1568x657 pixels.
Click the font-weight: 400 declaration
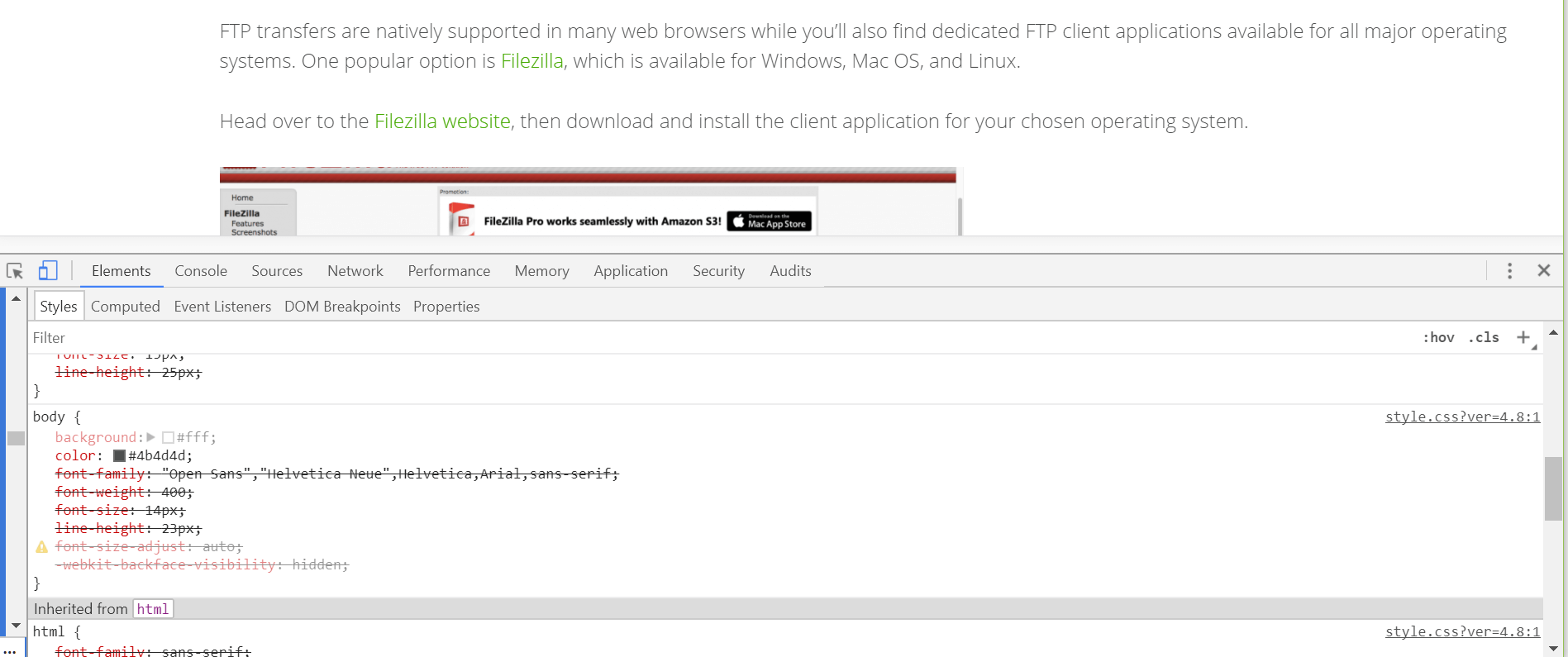click(124, 492)
